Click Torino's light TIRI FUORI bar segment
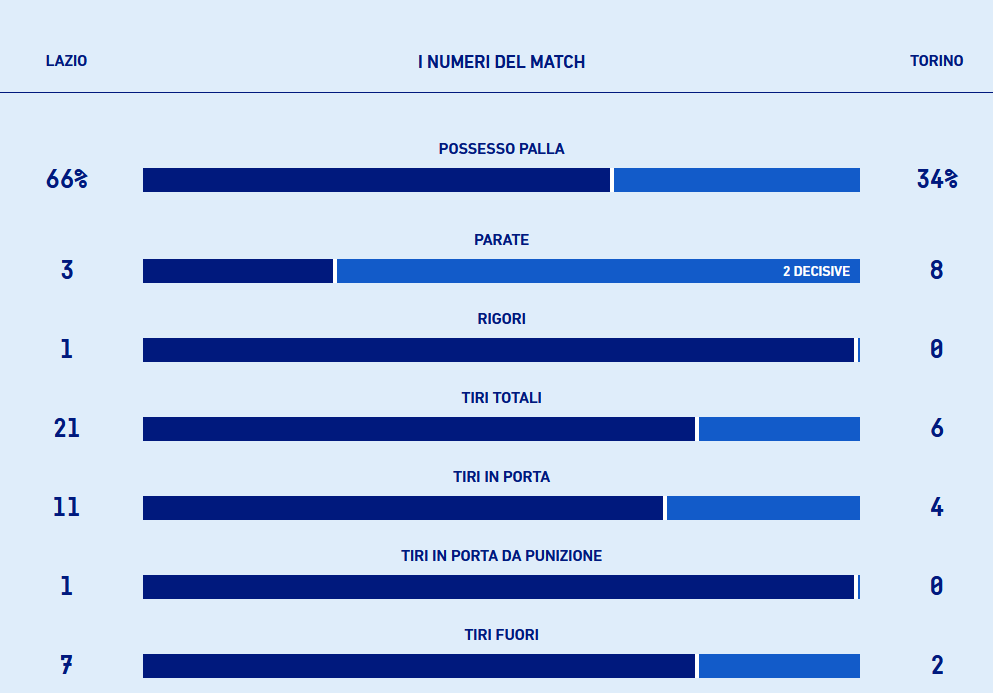Viewport: 993px width, 693px height. click(779, 666)
